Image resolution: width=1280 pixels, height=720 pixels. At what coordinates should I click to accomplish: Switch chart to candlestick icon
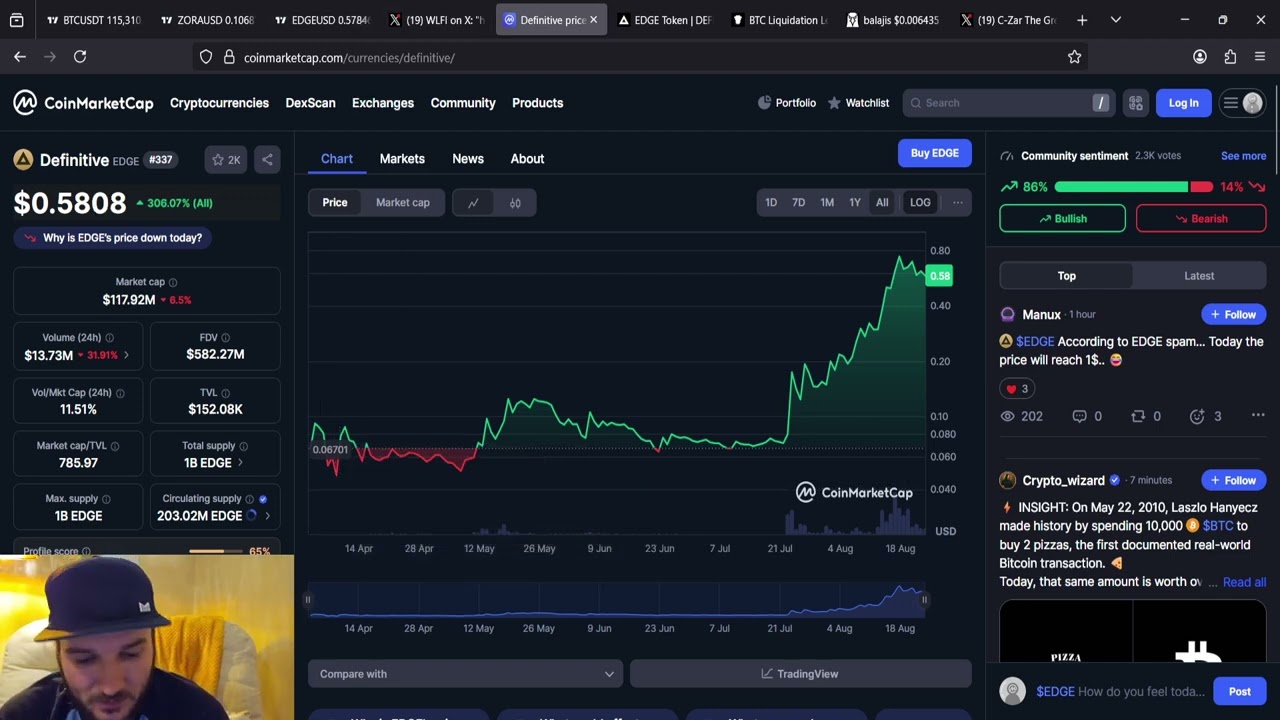click(x=515, y=203)
